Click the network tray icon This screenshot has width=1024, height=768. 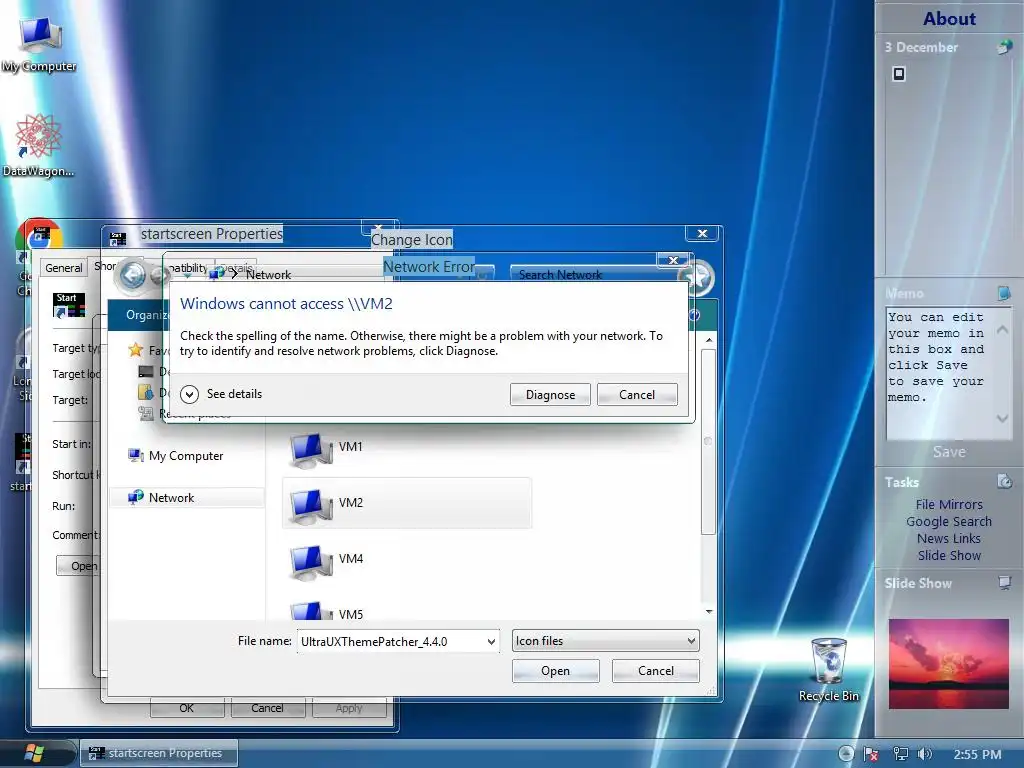[901, 754]
